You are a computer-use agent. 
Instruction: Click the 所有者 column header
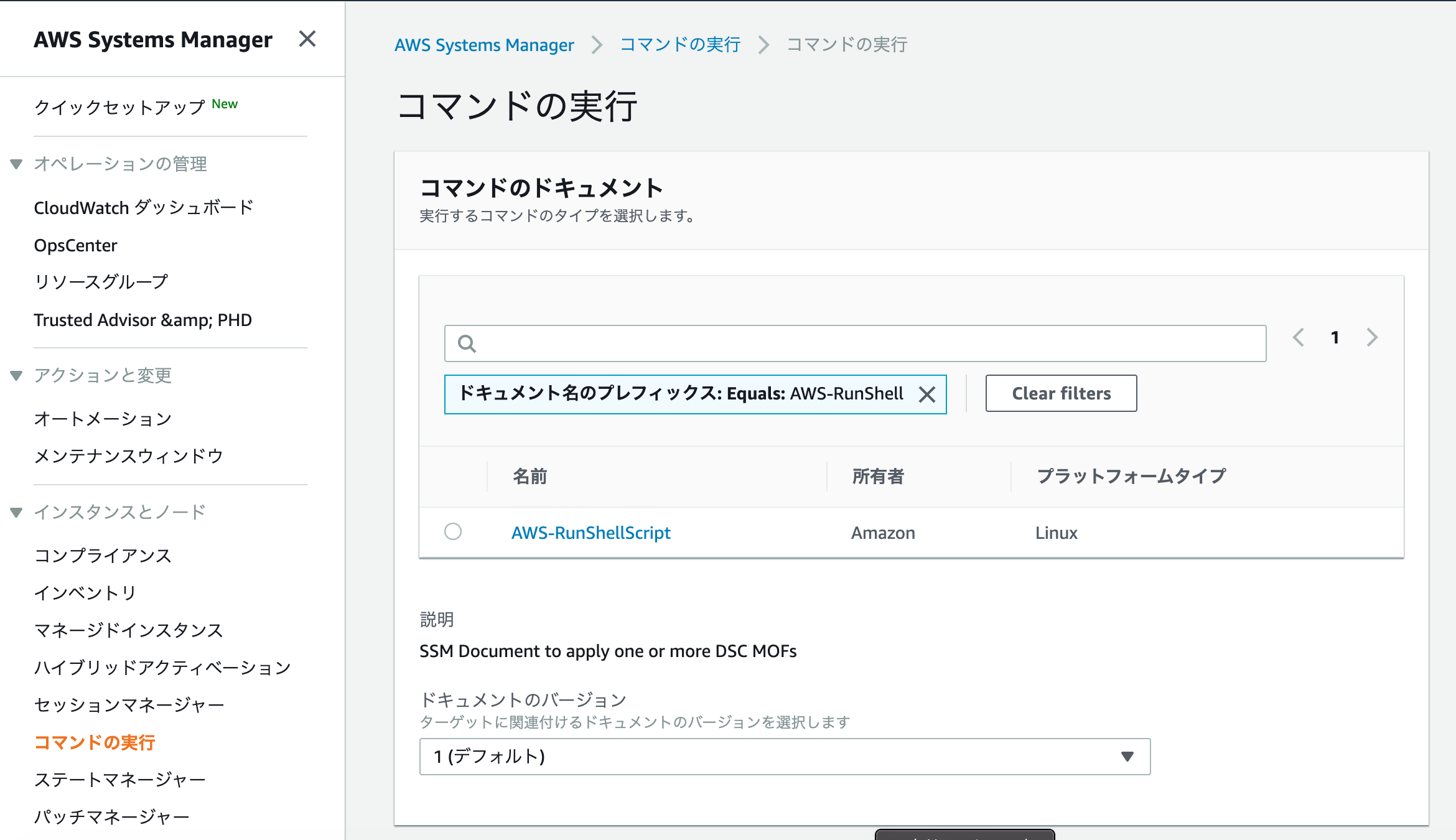coord(878,477)
